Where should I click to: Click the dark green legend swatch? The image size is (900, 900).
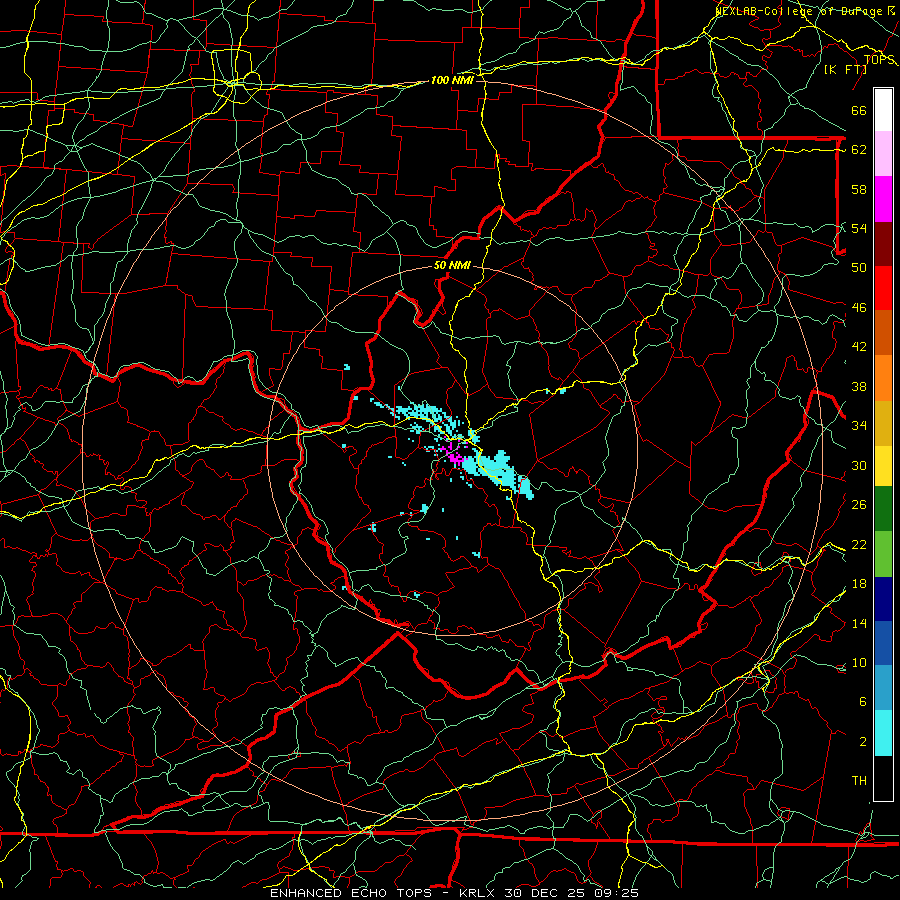(x=883, y=509)
